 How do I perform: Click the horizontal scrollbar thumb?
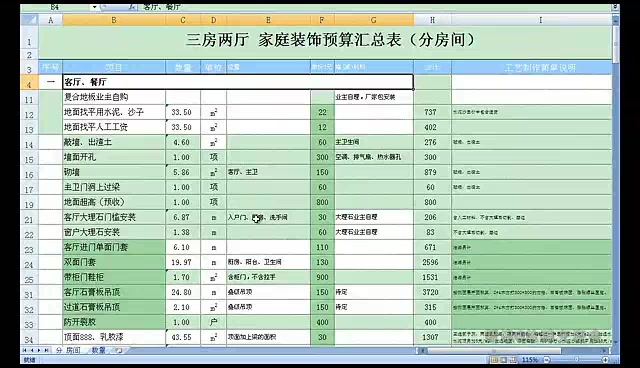pos(494,350)
